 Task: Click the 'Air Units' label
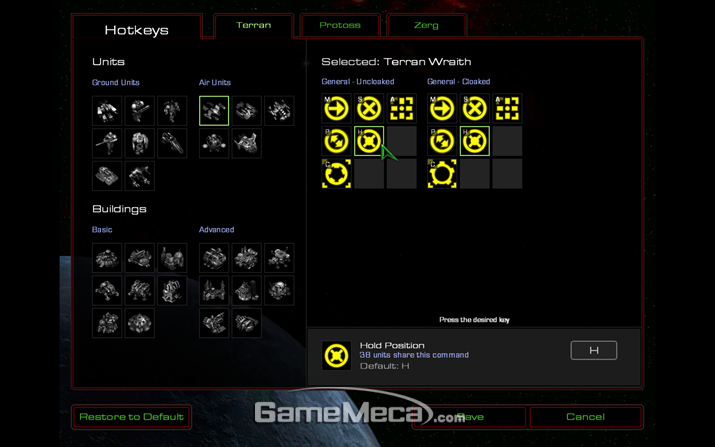pos(215,83)
